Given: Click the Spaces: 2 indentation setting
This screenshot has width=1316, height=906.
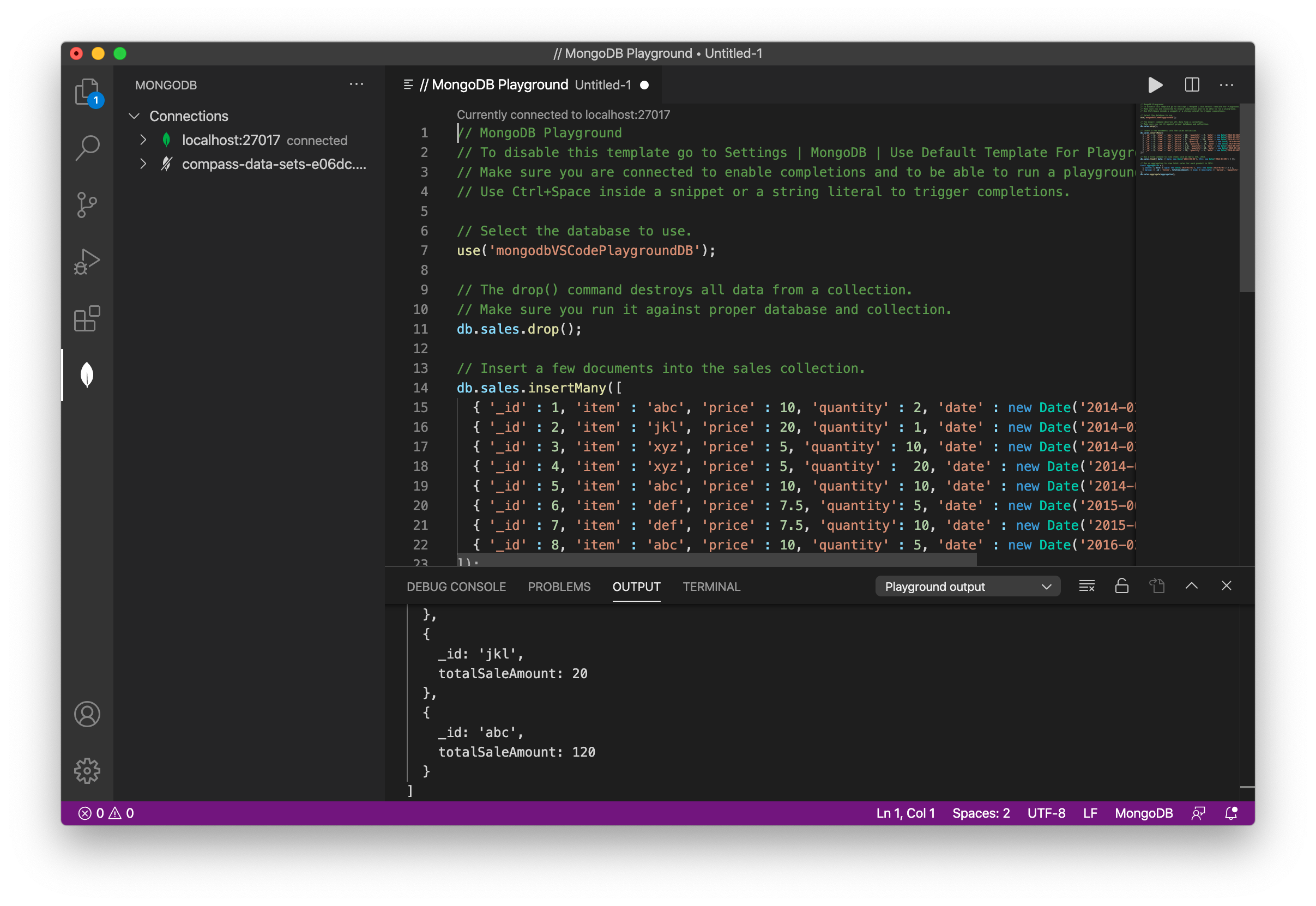Looking at the screenshot, I should coord(981,813).
